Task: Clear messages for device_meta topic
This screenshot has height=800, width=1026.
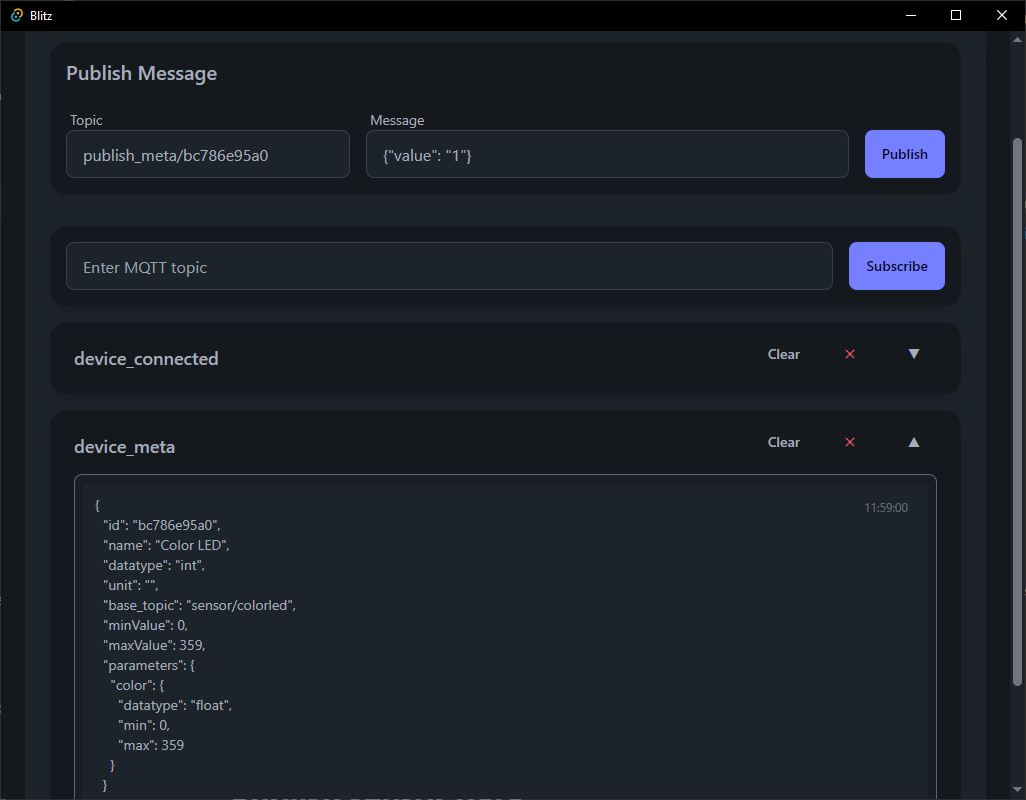Action: pyautogui.click(x=783, y=442)
